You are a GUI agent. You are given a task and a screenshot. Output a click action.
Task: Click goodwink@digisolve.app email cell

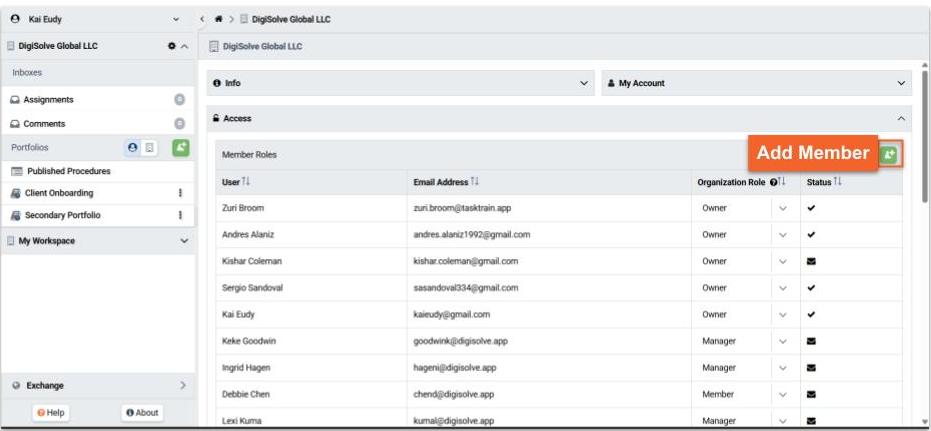click(549, 341)
